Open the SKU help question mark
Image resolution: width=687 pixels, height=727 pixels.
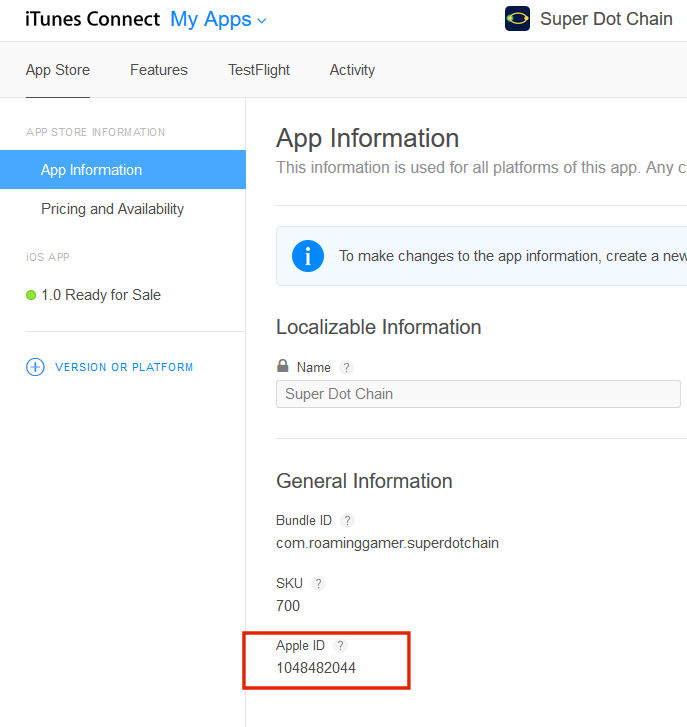(x=318, y=583)
